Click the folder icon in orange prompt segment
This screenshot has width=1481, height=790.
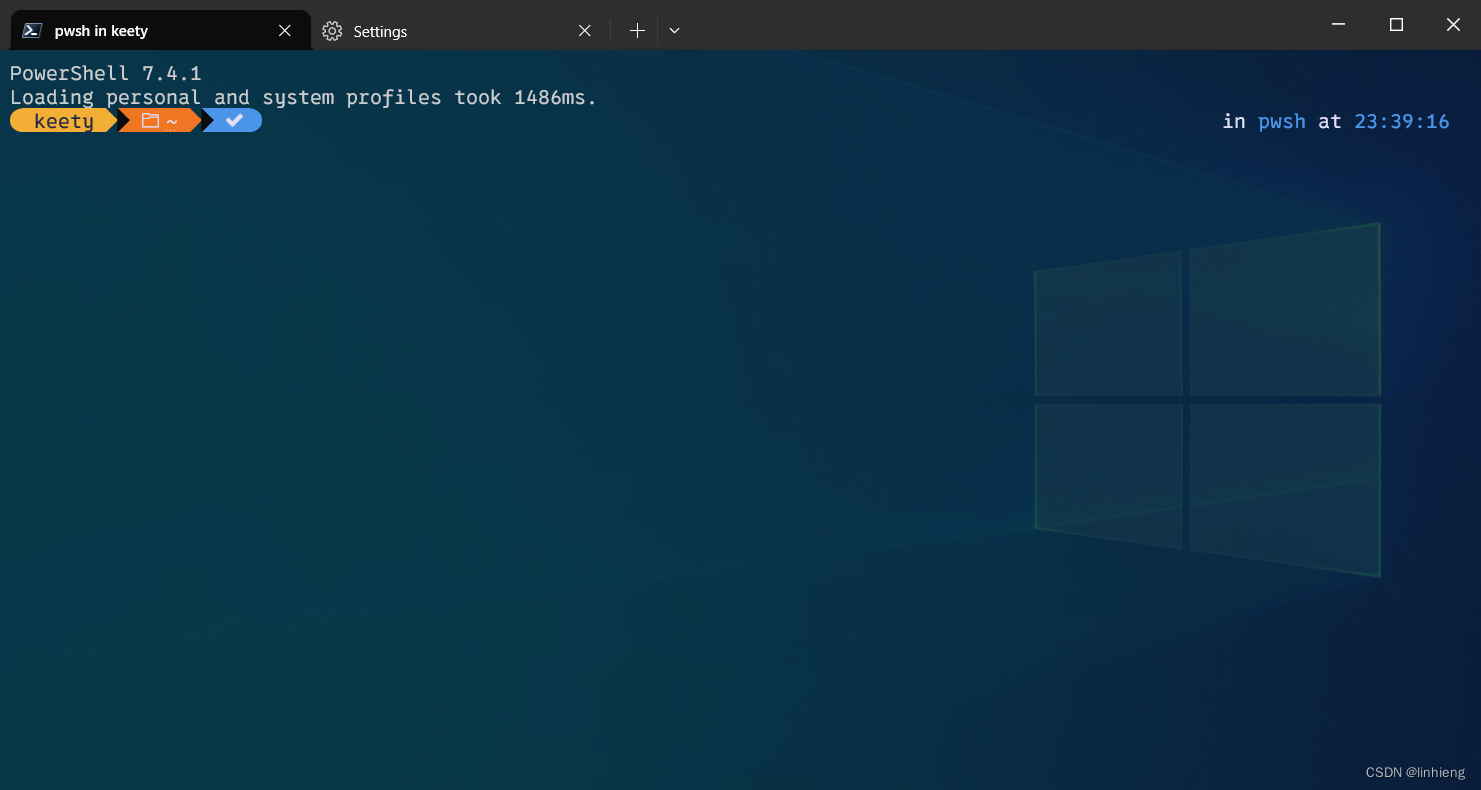150,121
